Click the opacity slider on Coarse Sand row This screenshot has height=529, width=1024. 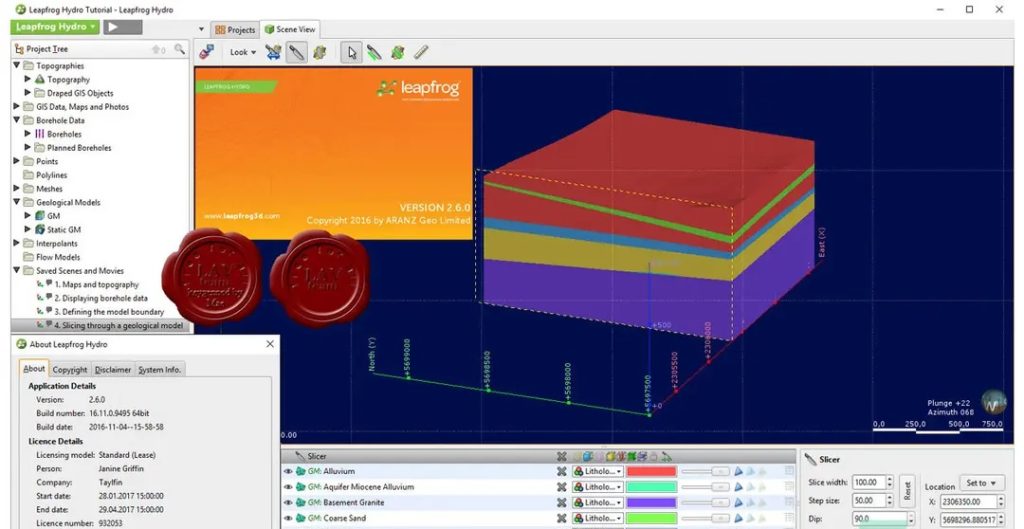click(706, 519)
